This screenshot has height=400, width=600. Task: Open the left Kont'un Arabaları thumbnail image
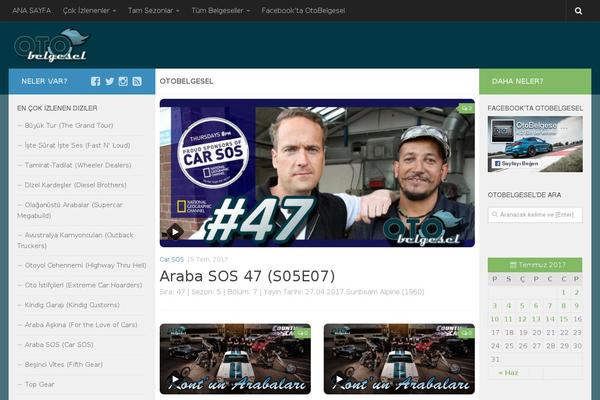click(235, 359)
